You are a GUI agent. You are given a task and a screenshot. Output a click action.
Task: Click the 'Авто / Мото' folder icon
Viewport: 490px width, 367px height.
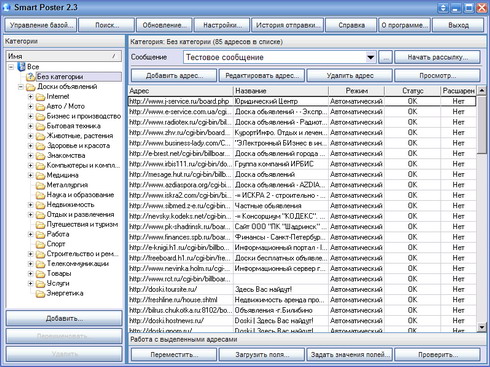click(x=40, y=107)
